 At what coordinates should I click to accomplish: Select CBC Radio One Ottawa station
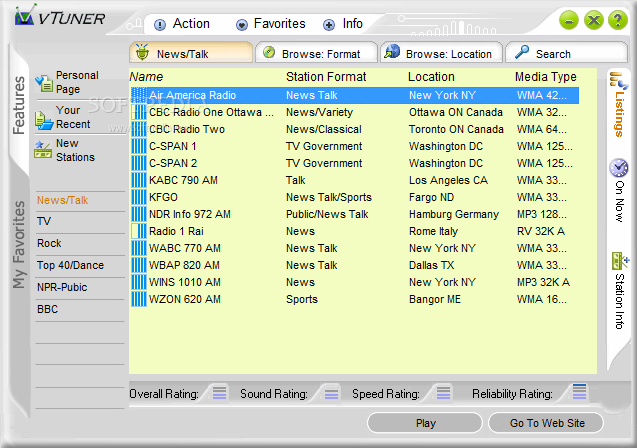click(355, 112)
